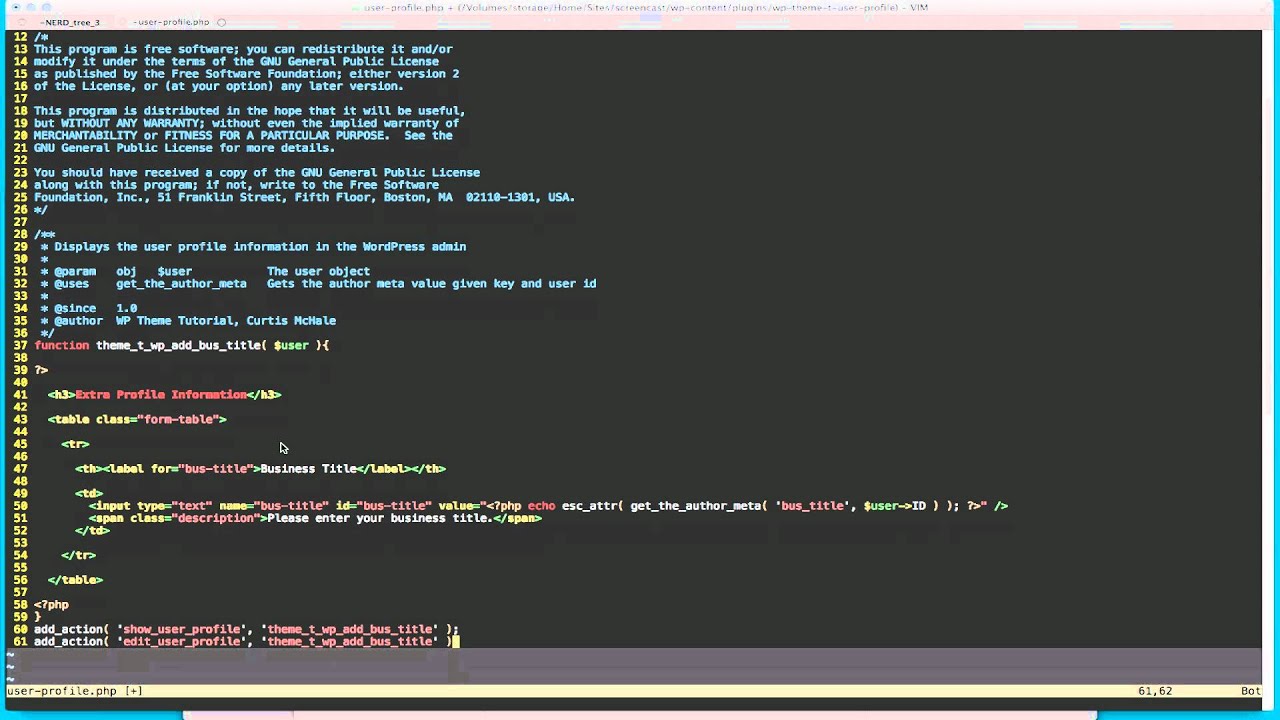Click the h3 'Extra Profile Information' line
The image size is (1280, 720).
[164, 394]
